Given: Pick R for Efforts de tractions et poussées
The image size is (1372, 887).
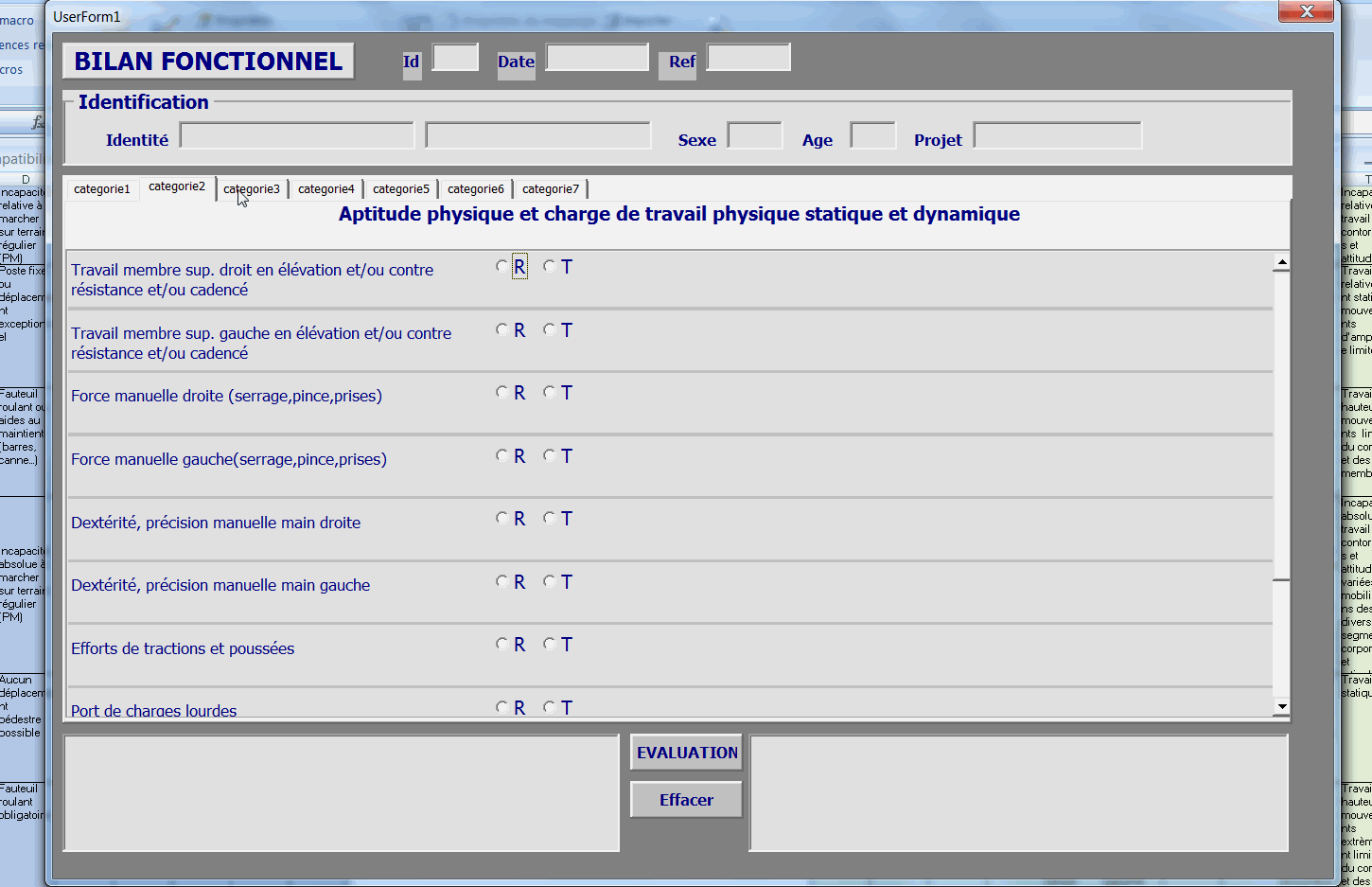Looking at the screenshot, I should [x=502, y=645].
